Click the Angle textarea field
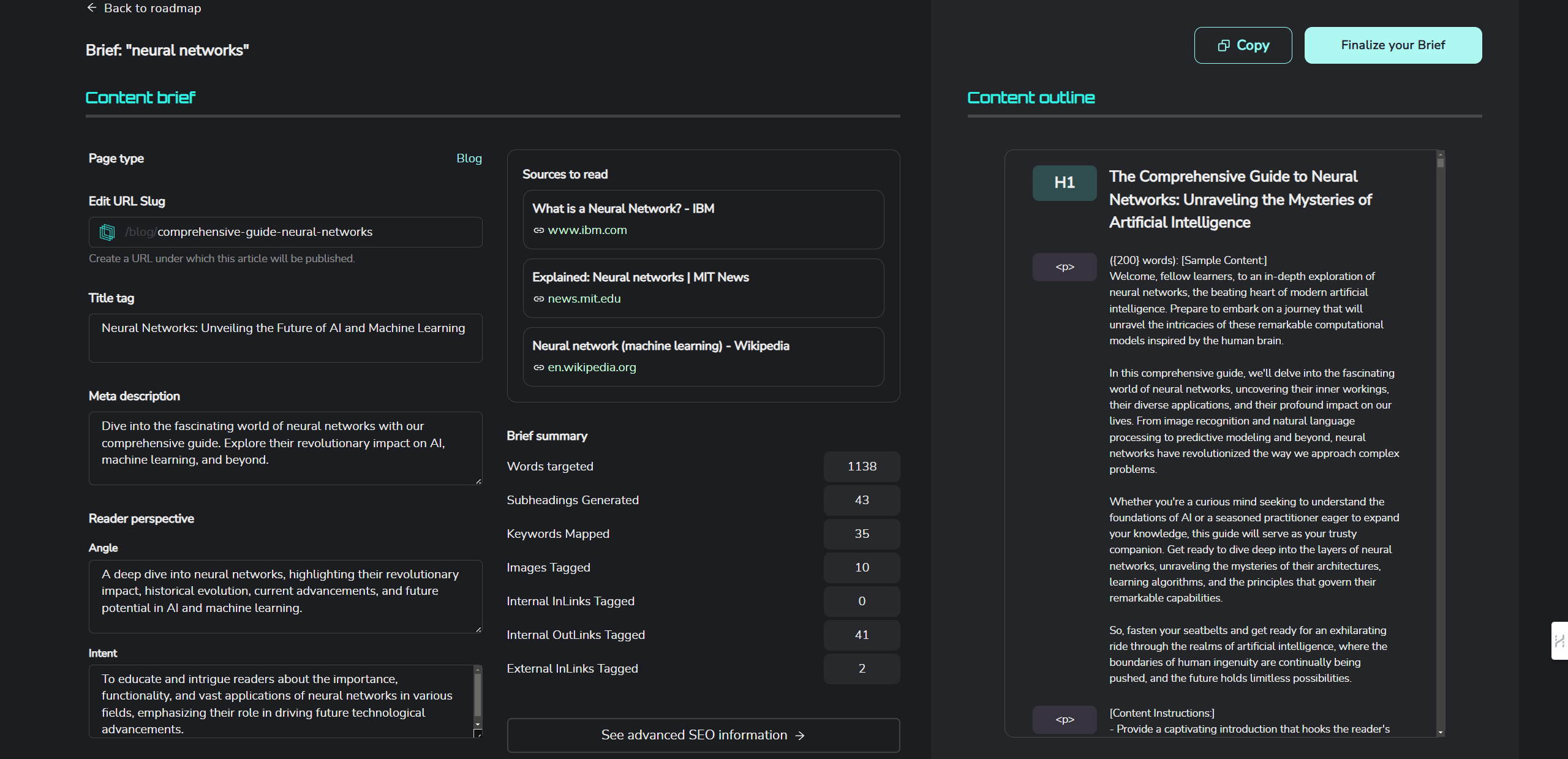The width and height of the screenshot is (1568, 759). pyautogui.click(x=285, y=597)
